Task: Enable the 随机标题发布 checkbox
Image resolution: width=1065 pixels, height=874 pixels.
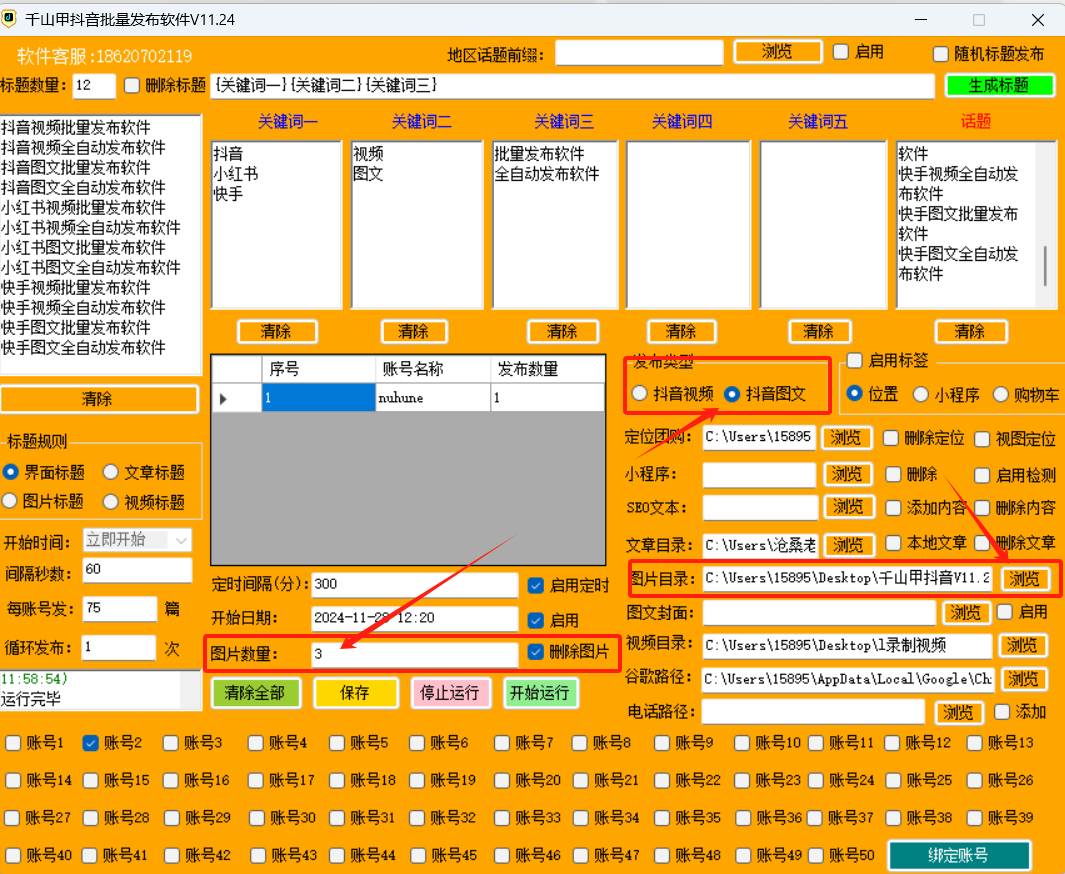Action: [x=940, y=54]
